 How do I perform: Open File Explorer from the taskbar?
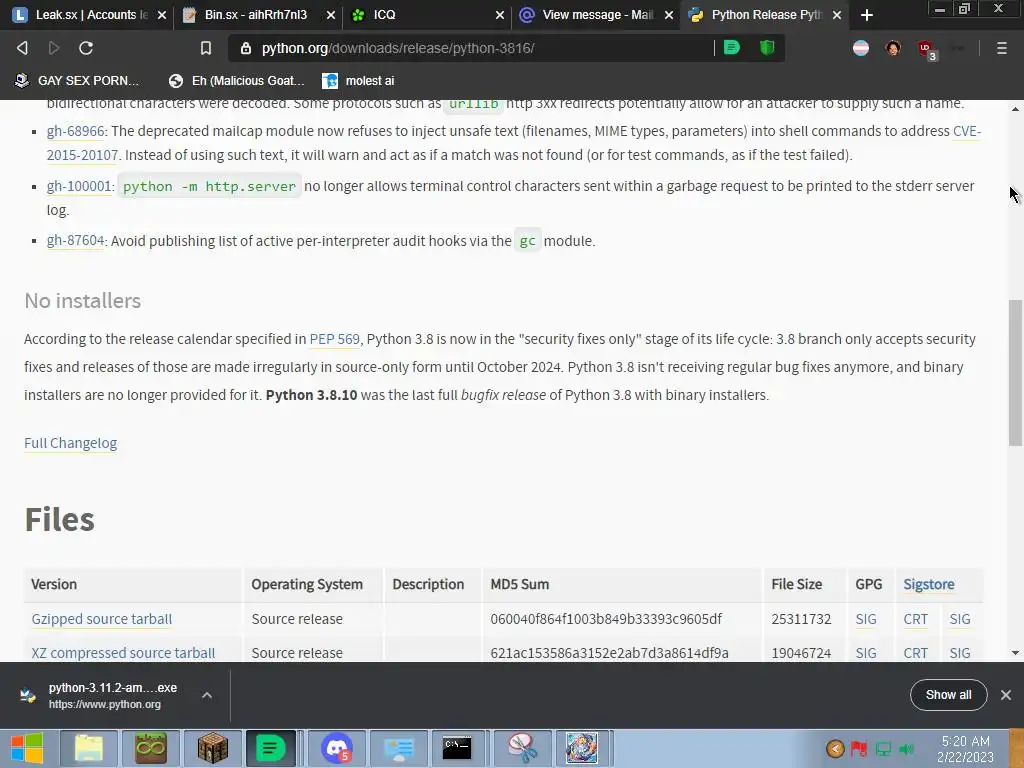tap(89, 748)
